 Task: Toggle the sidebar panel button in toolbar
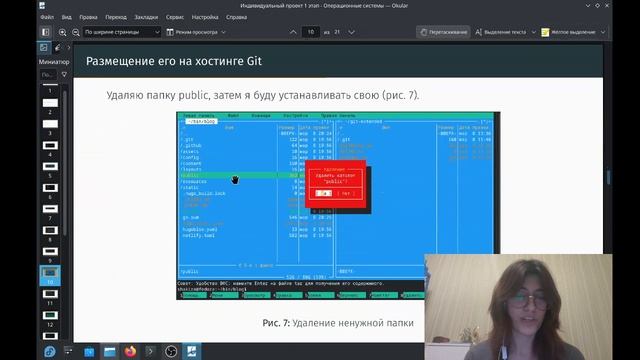pyautogui.click(x=46, y=32)
